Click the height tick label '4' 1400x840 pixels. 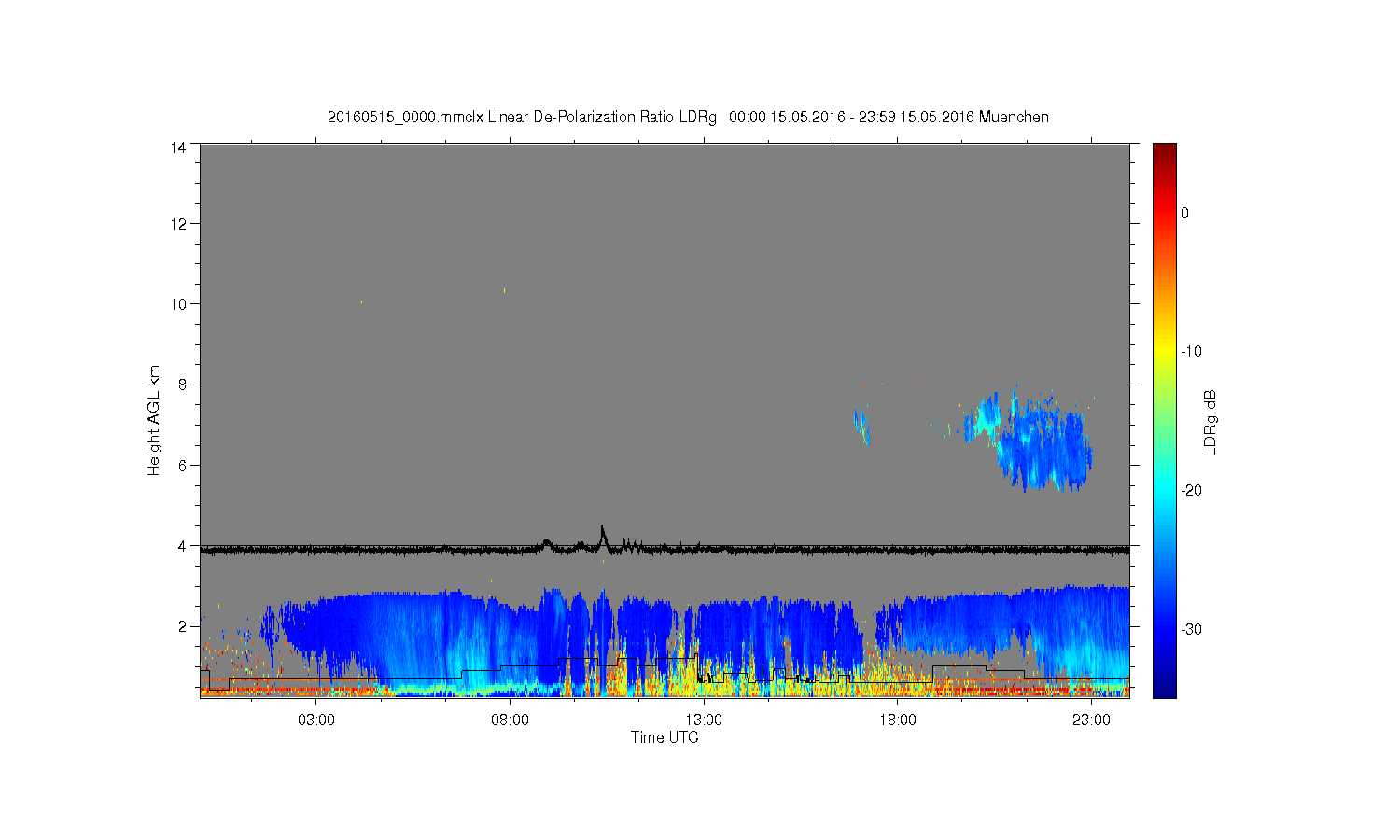[x=182, y=546]
